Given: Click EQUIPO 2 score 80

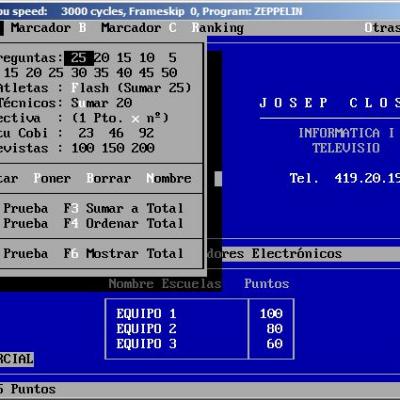Looking at the screenshot, I should [x=275, y=329].
